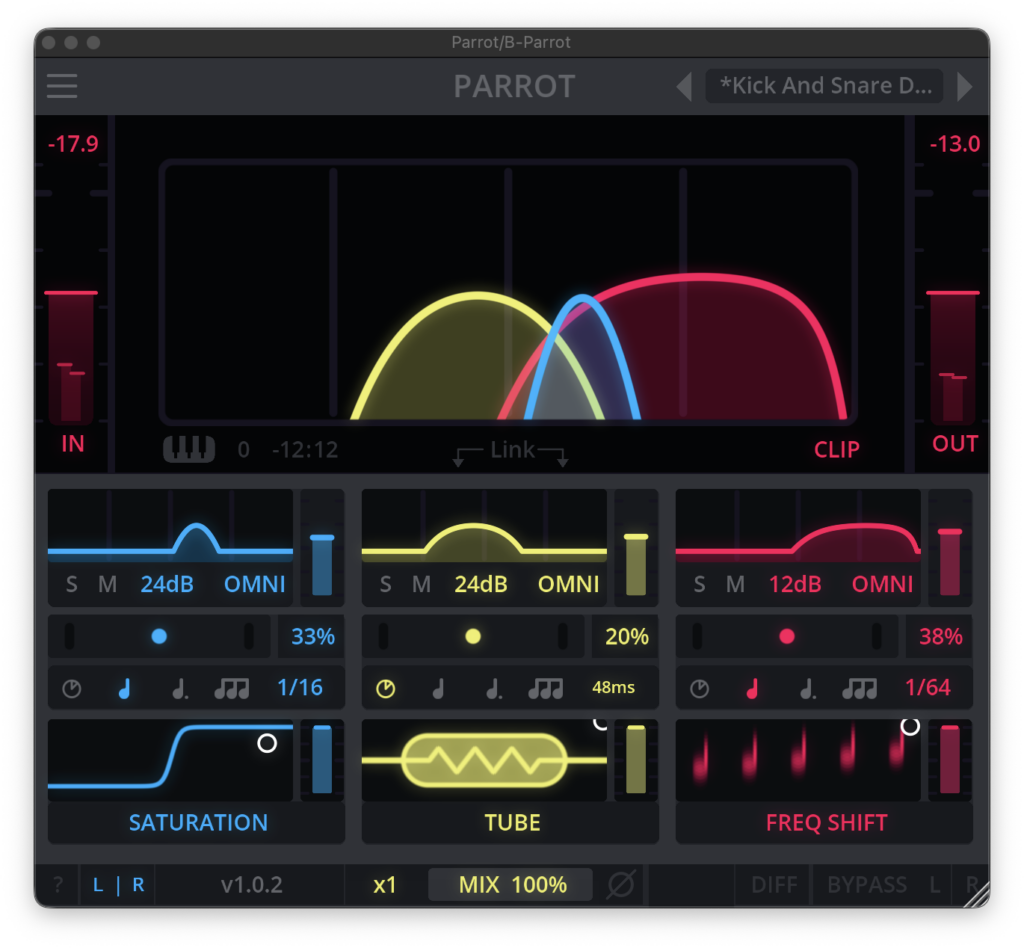The image size is (1024, 948).
Task: Mute the yellow Tube band
Action: coord(422,584)
